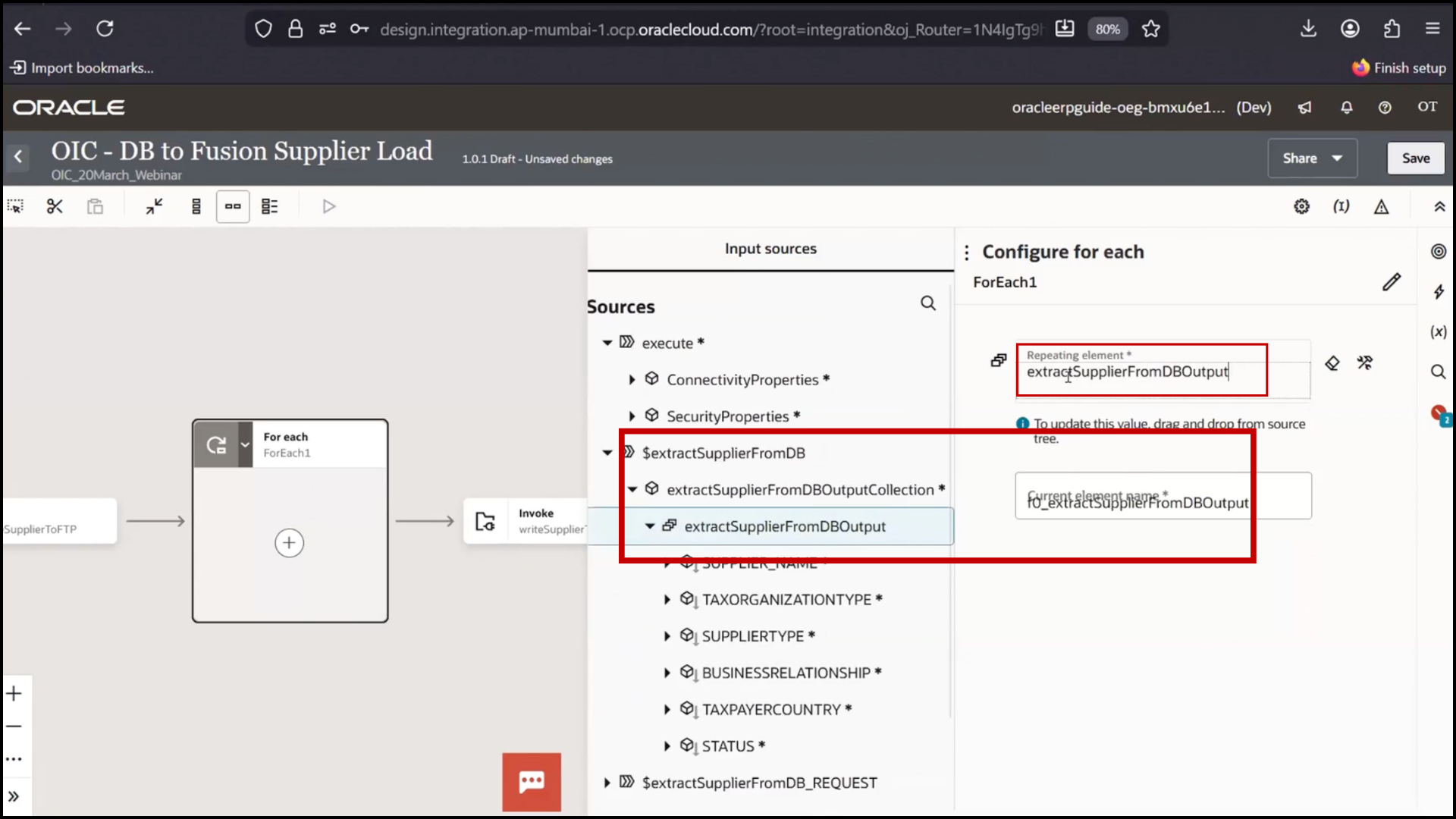Open the invokes lightning icon in right rail
Image resolution: width=1456 pixels, height=819 pixels.
click(x=1439, y=292)
